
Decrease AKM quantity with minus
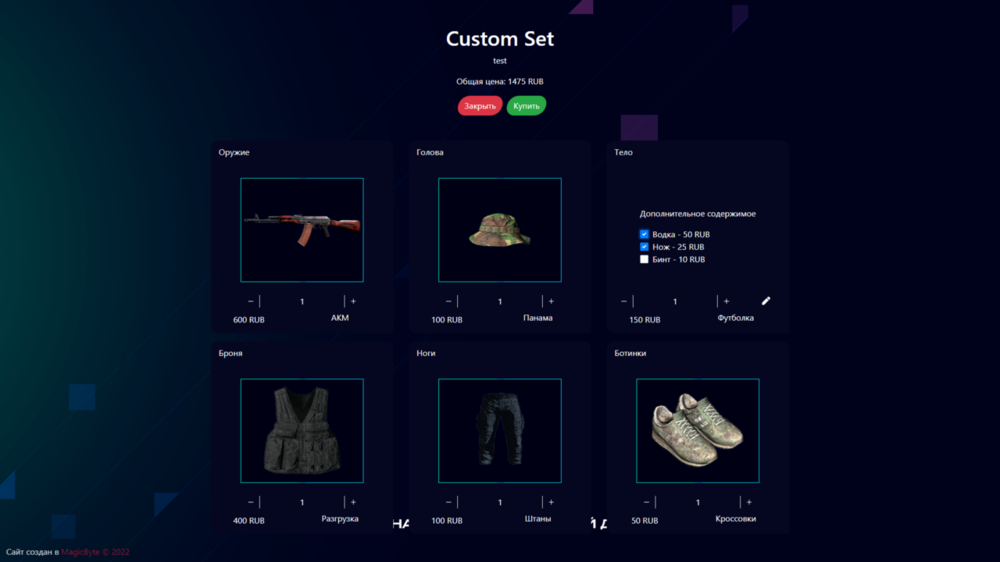(251, 301)
